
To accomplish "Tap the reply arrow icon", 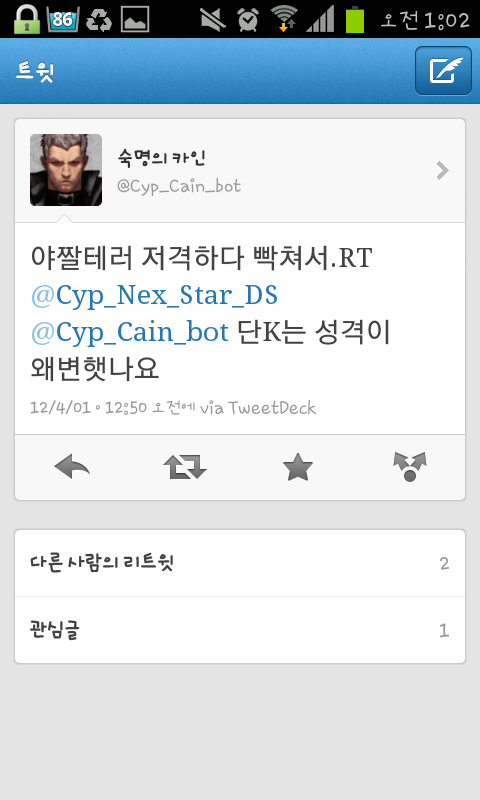I will point(72,467).
